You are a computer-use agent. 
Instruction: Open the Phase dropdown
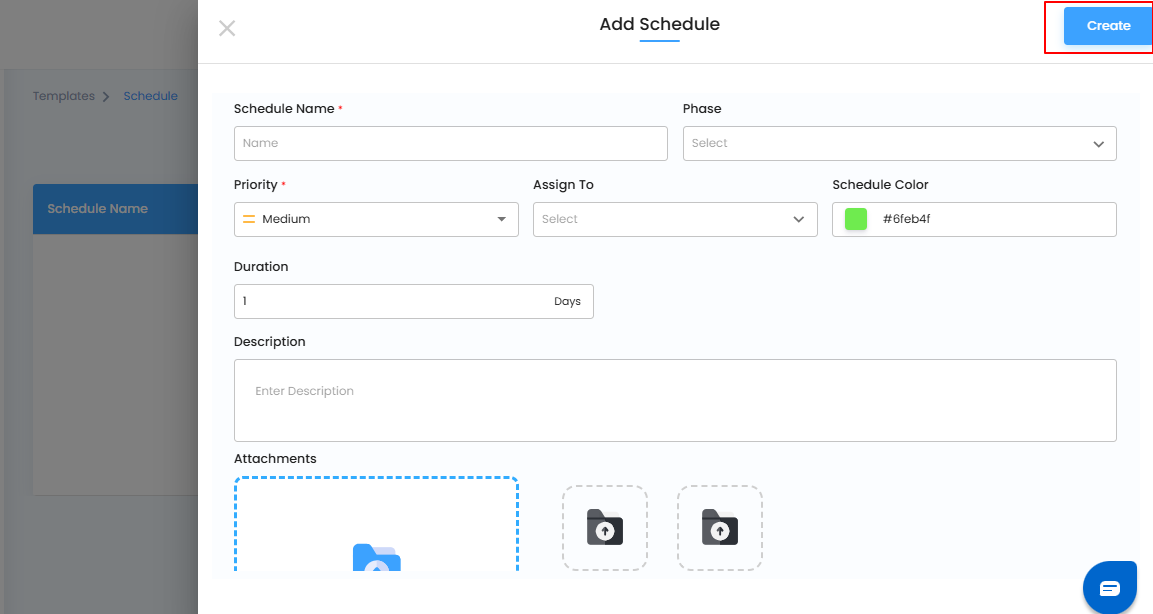tap(899, 143)
